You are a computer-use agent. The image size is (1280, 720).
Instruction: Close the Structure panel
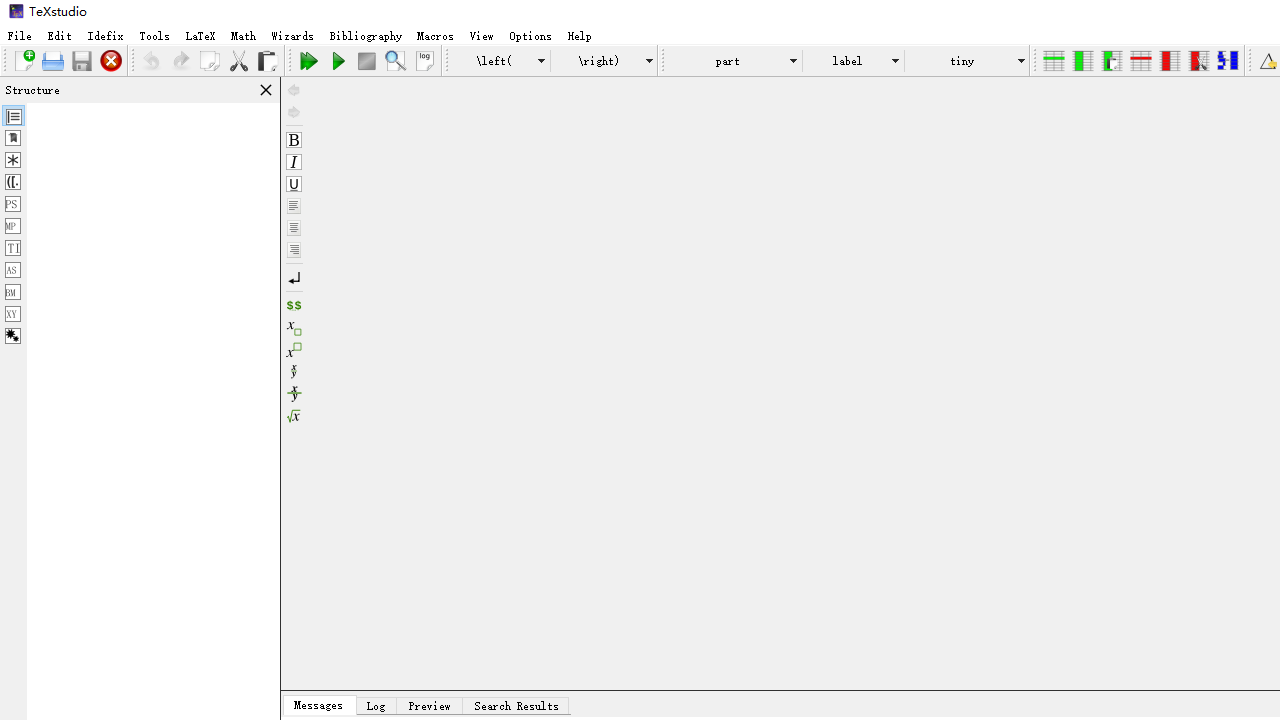tap(265, 90)
